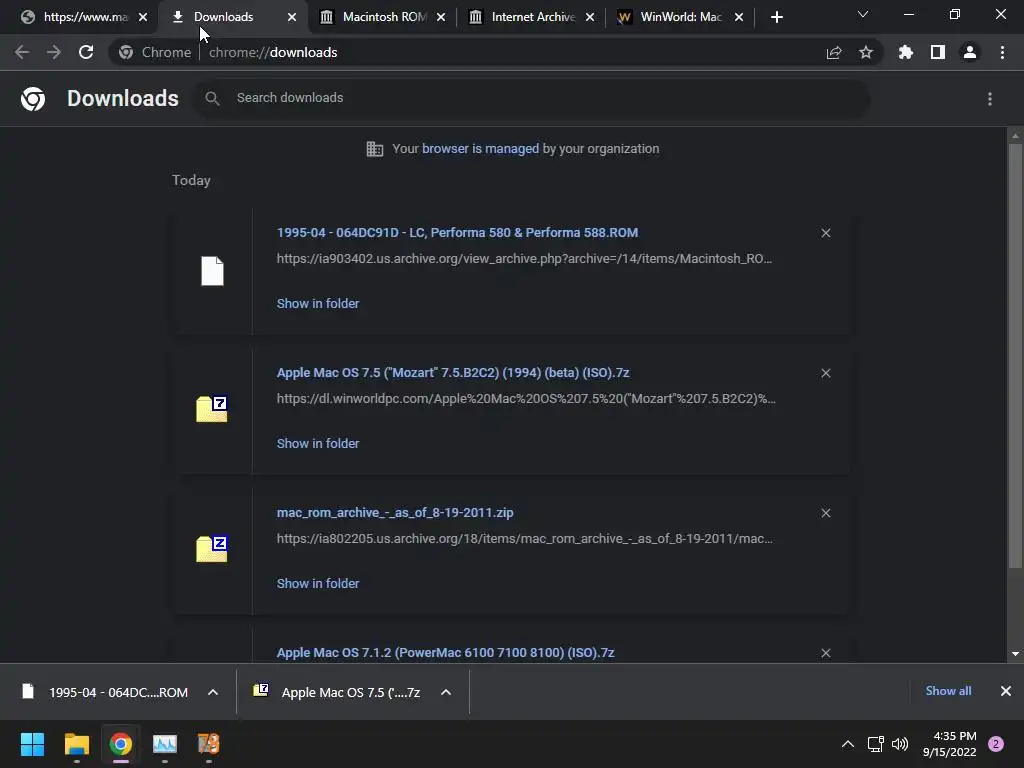This screenshot has width=1024, height=768.
Task: Click the page scrollbar down arrow
Action: [1015, 654]
